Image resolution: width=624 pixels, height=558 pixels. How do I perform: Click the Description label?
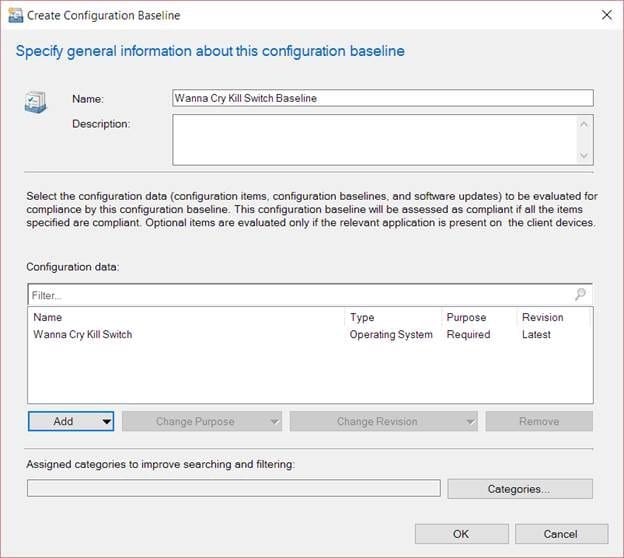(101, 124)
